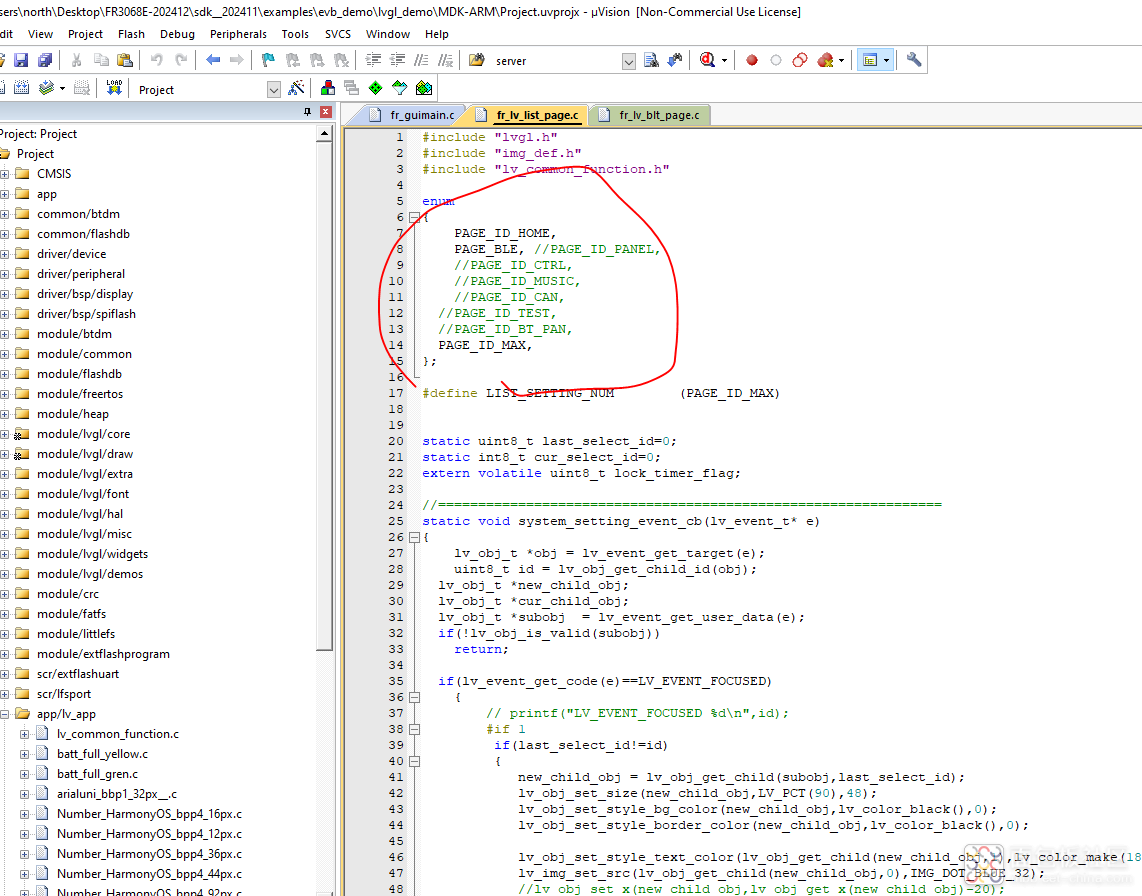
Task: Click project tree scrollbar up arrow
Action: point(325,134)
